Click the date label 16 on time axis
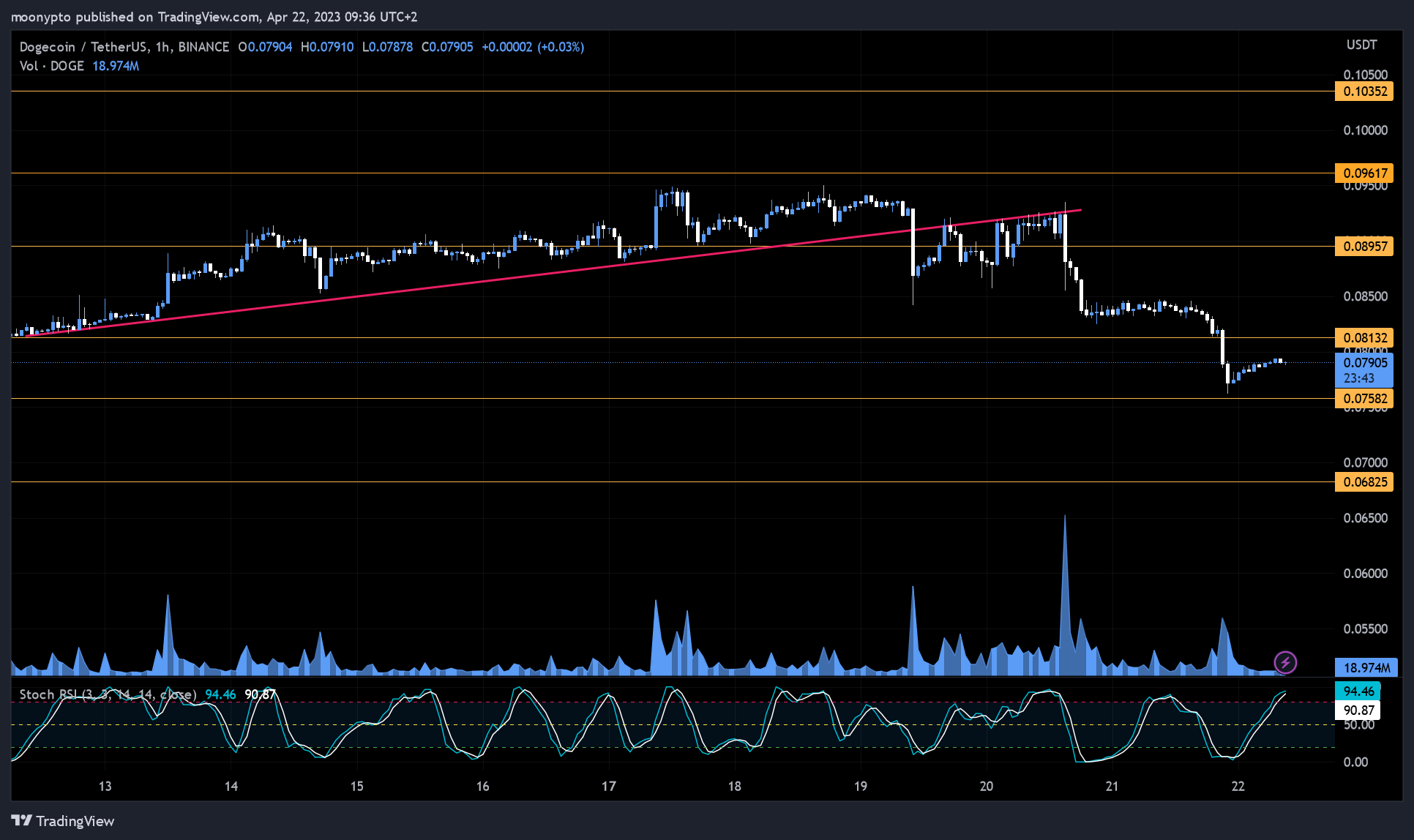This screenshot has width=1414, height=840. [483, 787]
